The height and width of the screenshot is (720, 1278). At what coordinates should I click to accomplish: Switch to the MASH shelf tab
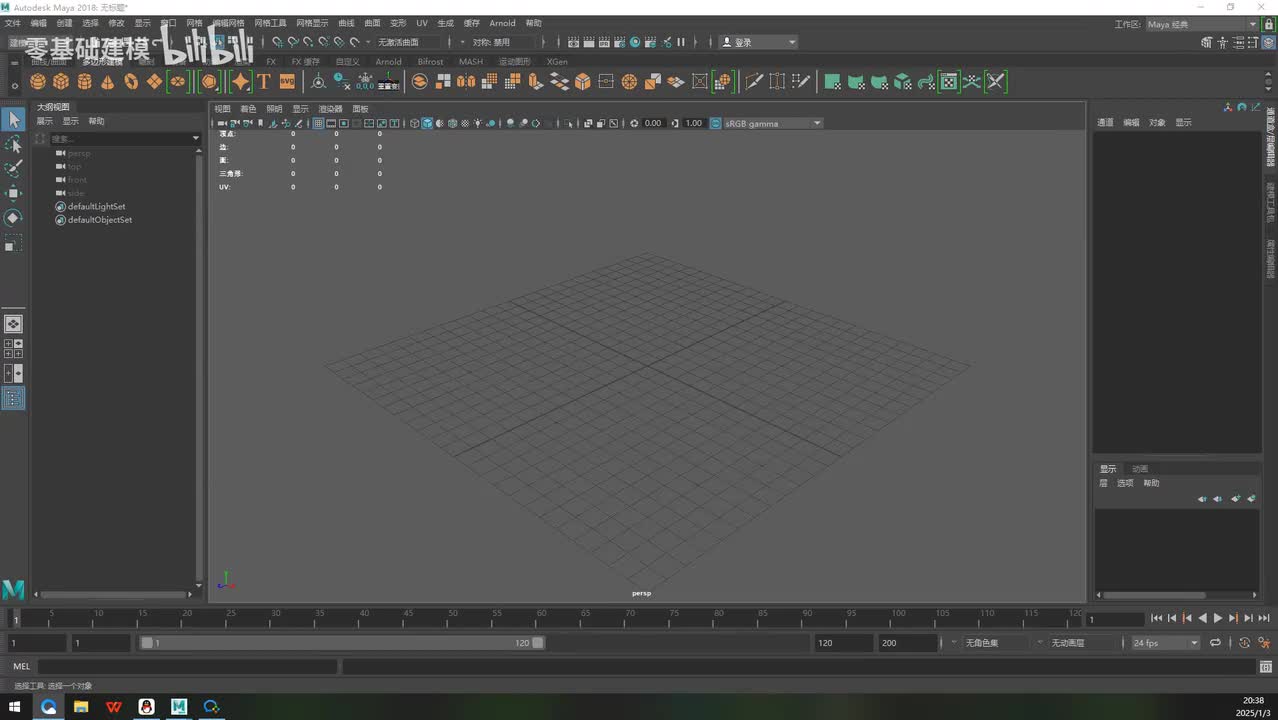click(x=470, y=62)
